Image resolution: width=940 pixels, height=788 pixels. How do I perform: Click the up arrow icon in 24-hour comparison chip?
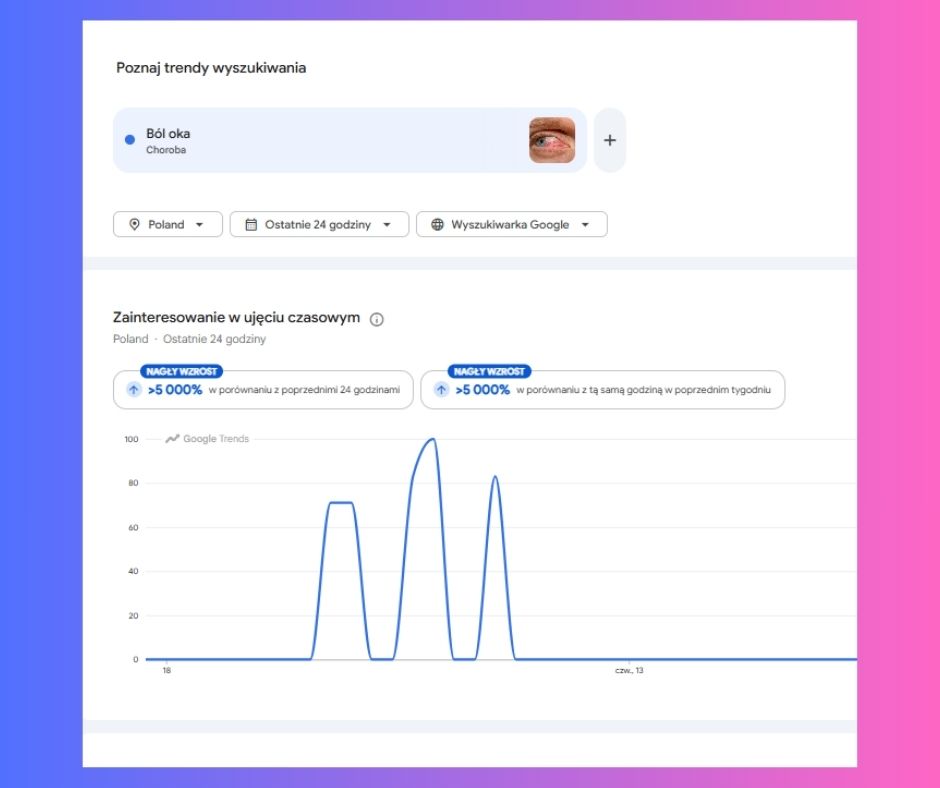134,390
